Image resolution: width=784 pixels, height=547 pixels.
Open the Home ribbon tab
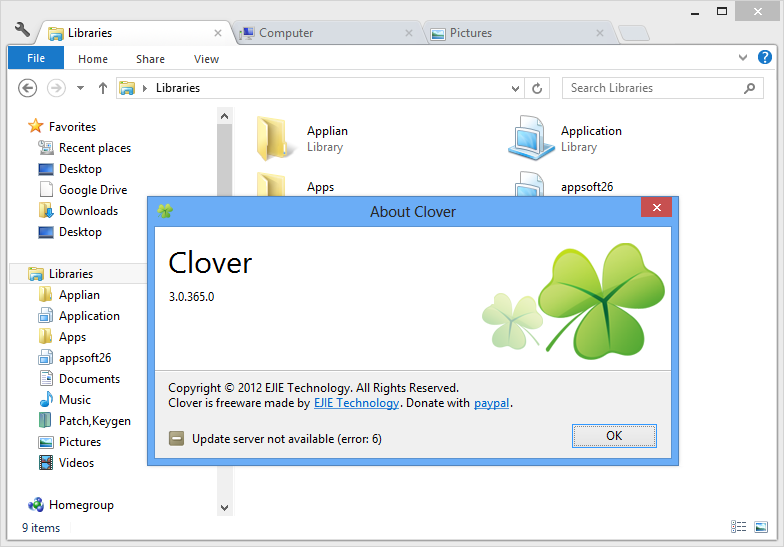tap(93, 59)
